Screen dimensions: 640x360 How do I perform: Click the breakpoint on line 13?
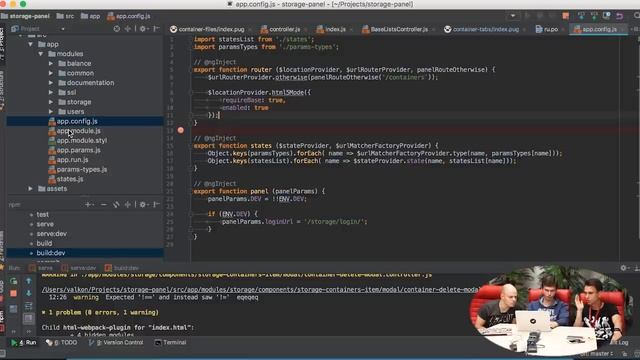coord(180,130)
